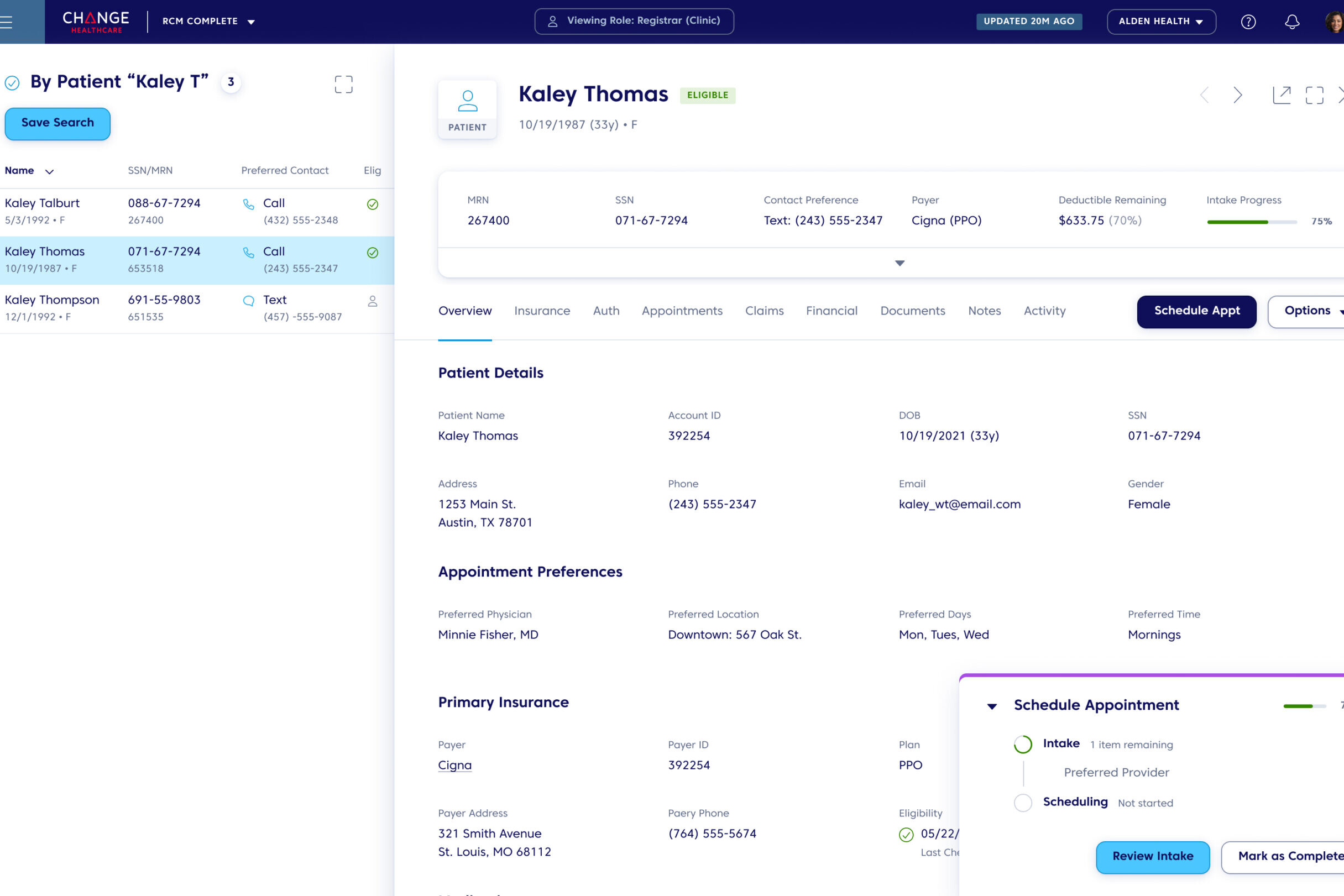Image resolution: width=1344 pixels, height=896 pixels.
Task: Open the Cigna payer link
Action: point(454,765)
